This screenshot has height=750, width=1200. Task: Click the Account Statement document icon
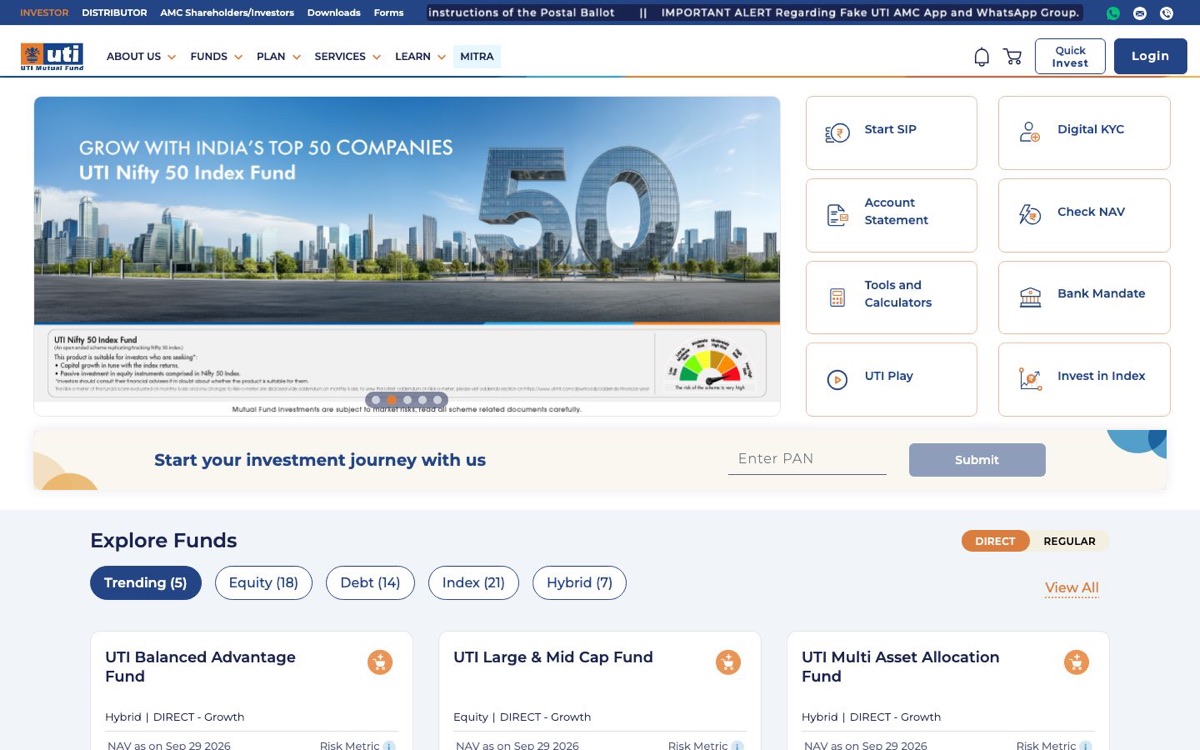[837, 215]
